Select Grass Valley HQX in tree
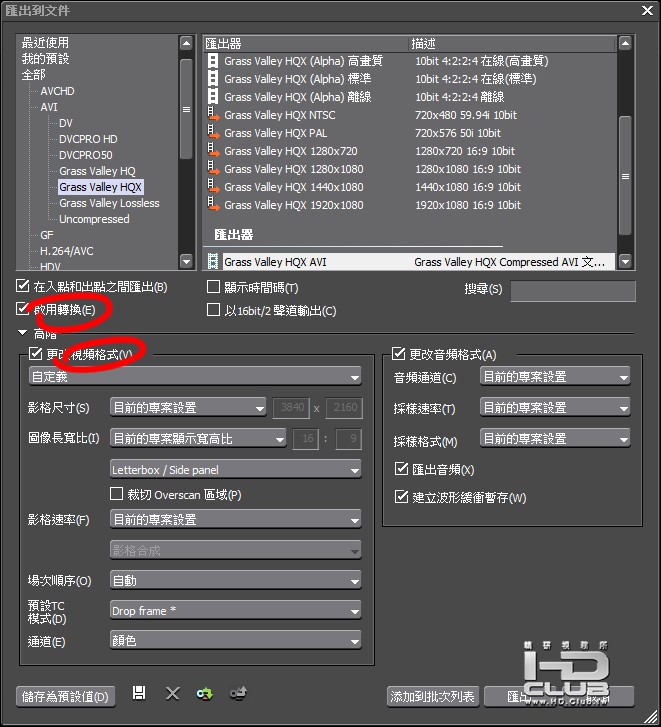The width and height of the screenshot is (661, 727). tap(101, 187)
